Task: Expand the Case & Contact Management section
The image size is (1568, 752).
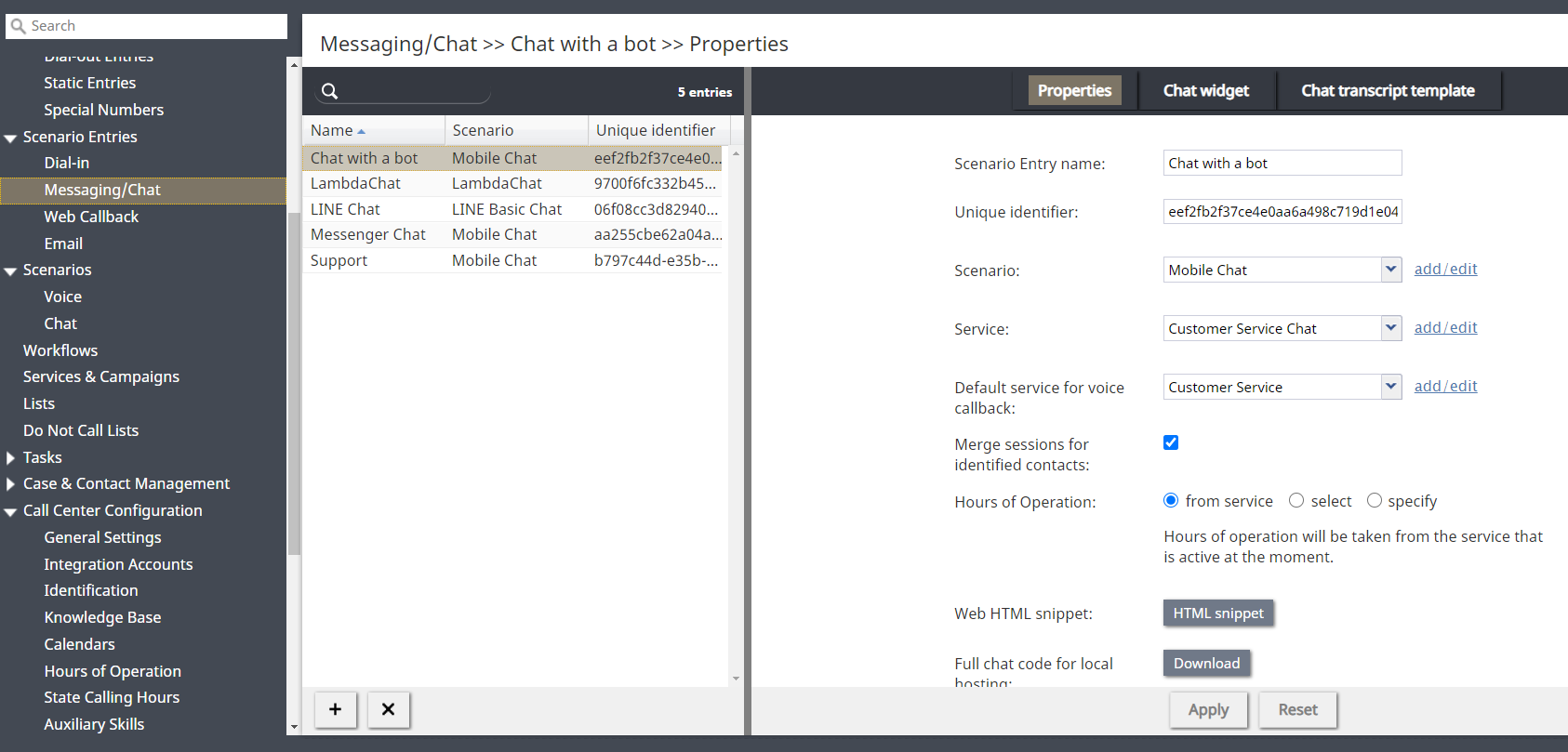Action: click(x=11, y=484)
